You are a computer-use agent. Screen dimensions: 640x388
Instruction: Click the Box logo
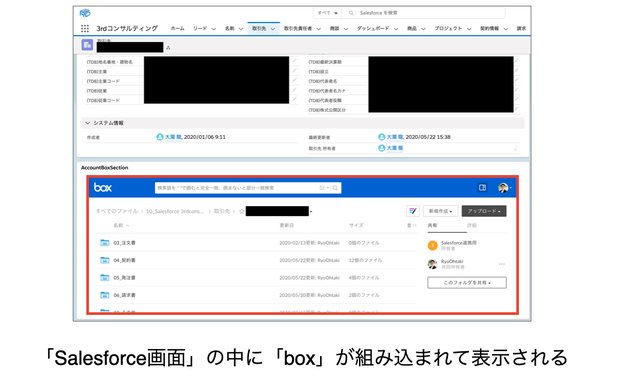(x=102, y=187)
